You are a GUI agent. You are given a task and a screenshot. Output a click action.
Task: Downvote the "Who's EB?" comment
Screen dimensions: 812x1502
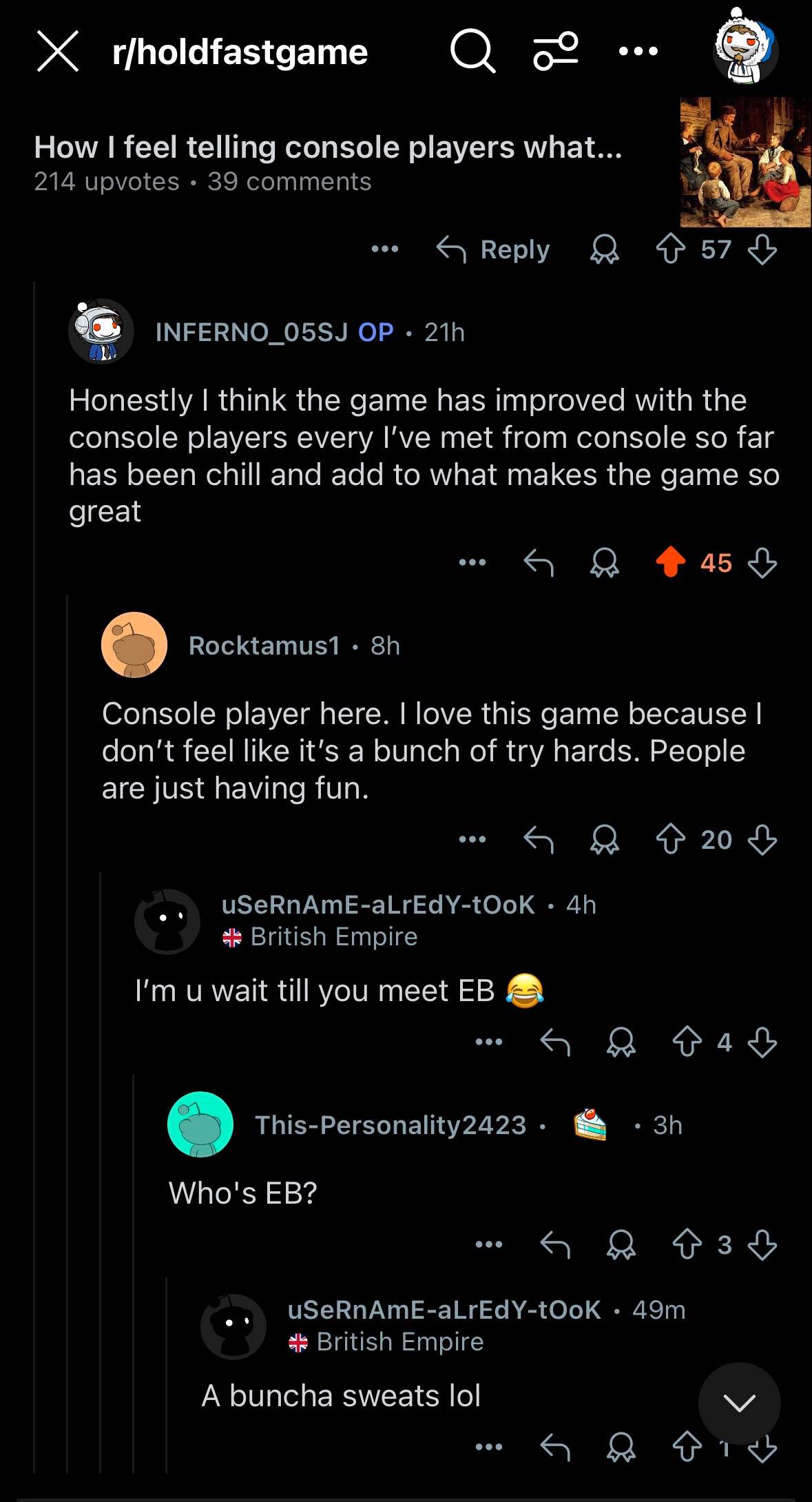762,1244
